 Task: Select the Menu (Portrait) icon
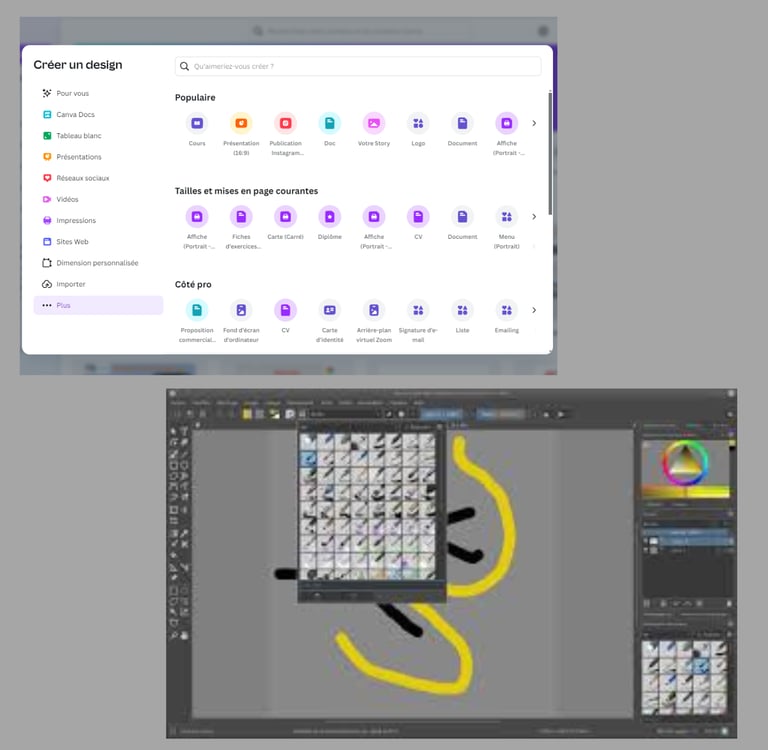point(506,217)
